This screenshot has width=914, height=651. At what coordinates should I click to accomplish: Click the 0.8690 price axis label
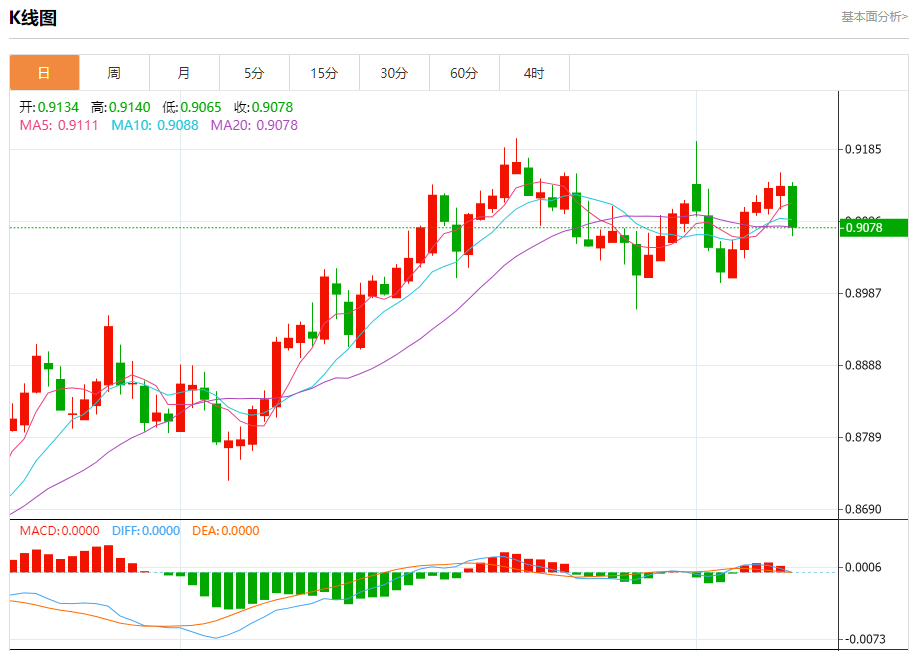[x=863, y=509]
